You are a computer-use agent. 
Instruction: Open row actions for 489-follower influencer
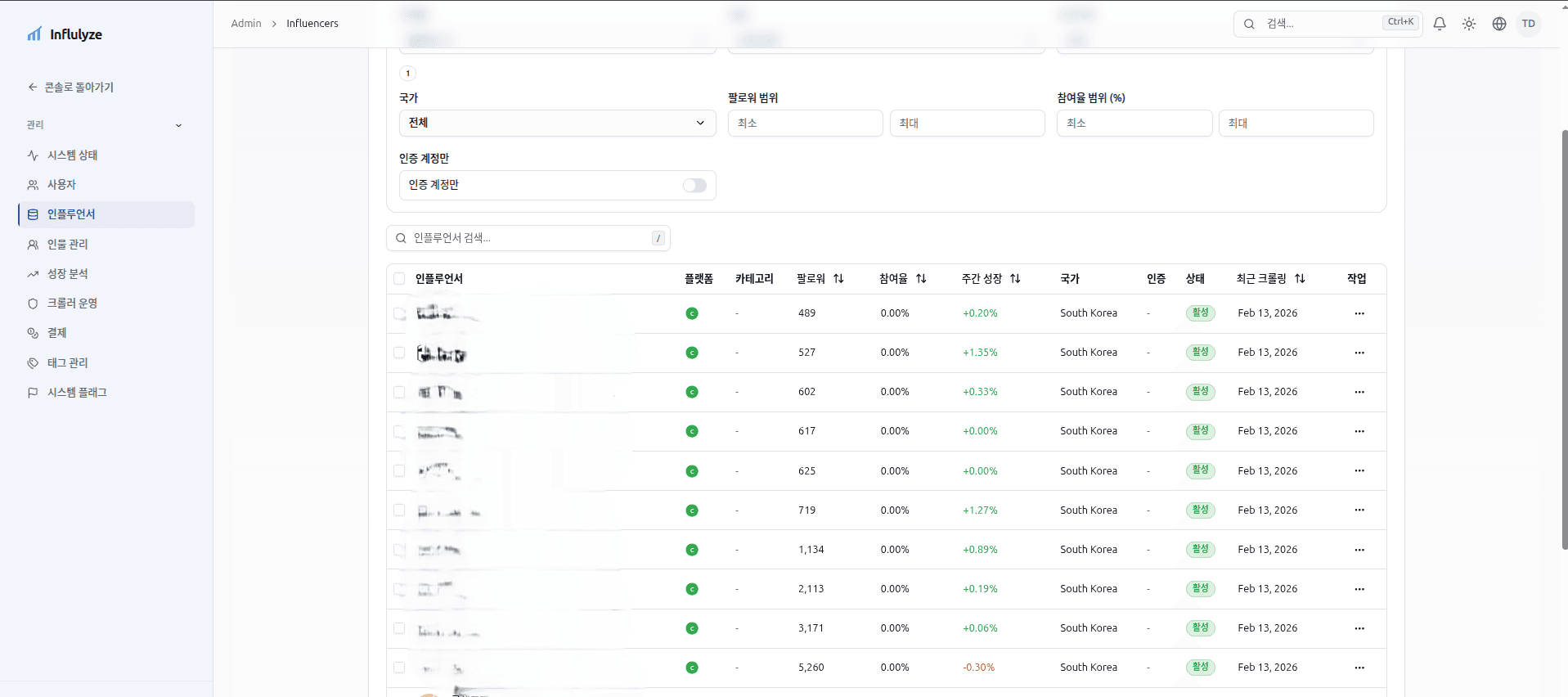[1359, 313]
